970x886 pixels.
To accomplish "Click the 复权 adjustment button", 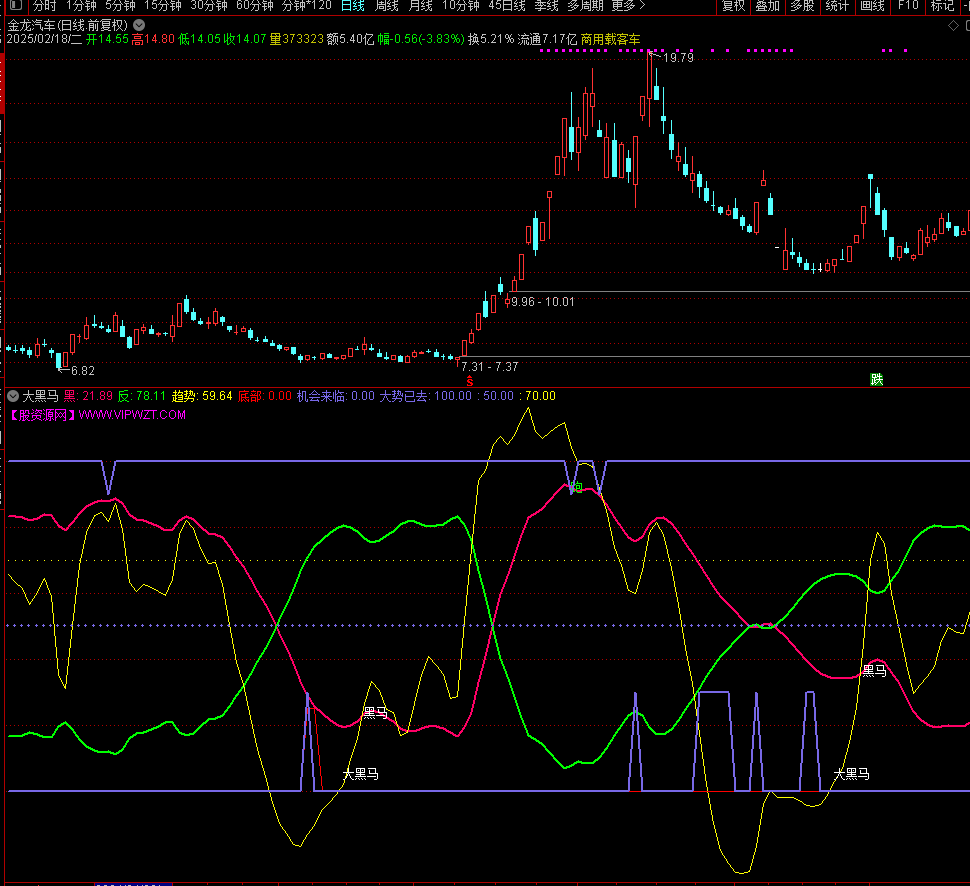I will click(734, 6).
